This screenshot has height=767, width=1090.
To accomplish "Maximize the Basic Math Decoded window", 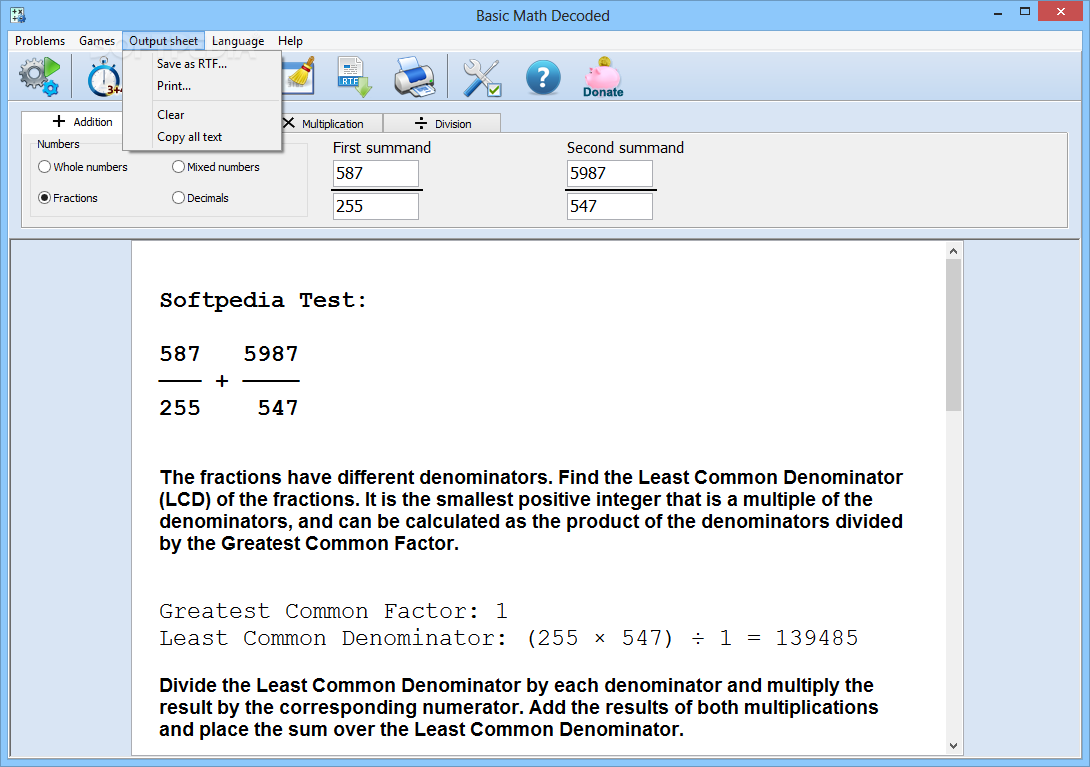I will coord(1025,12).
